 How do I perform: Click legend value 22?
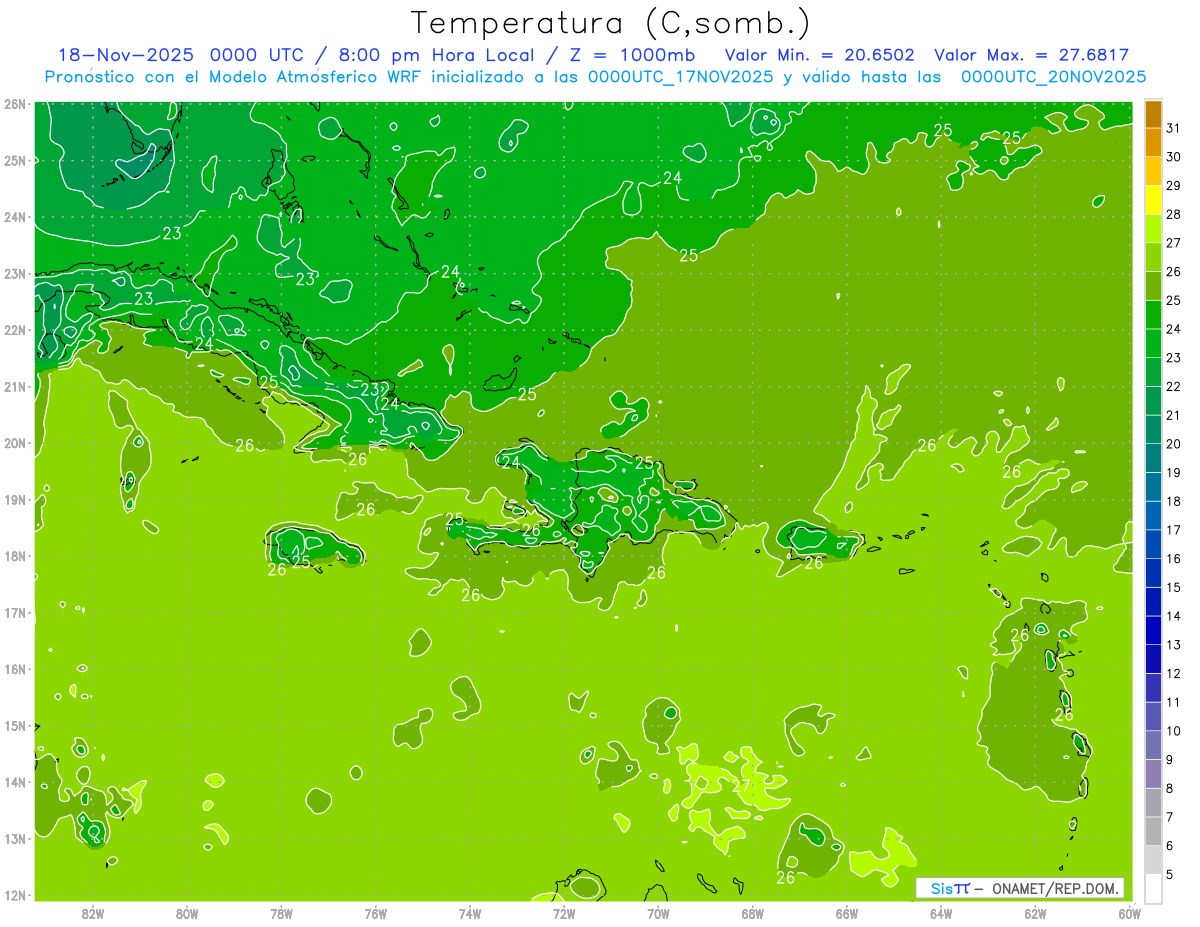[x=1173, y=387]
